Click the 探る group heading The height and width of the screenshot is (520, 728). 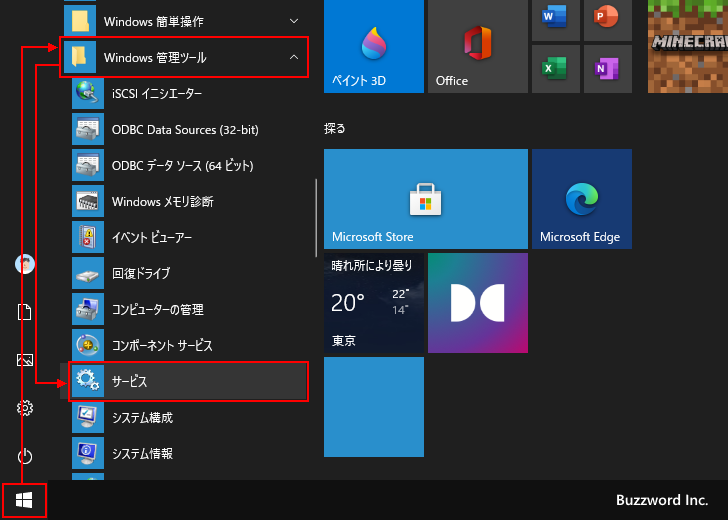tap(335, 128)
